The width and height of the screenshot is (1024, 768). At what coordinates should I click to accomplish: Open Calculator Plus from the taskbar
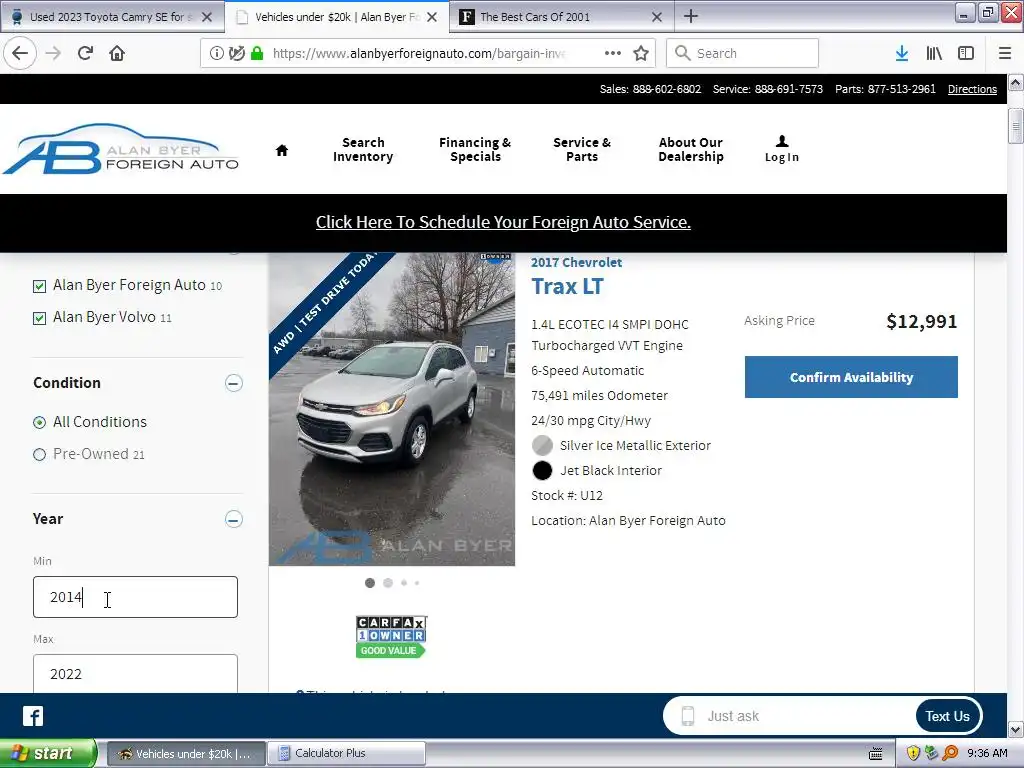coord(346,754)
